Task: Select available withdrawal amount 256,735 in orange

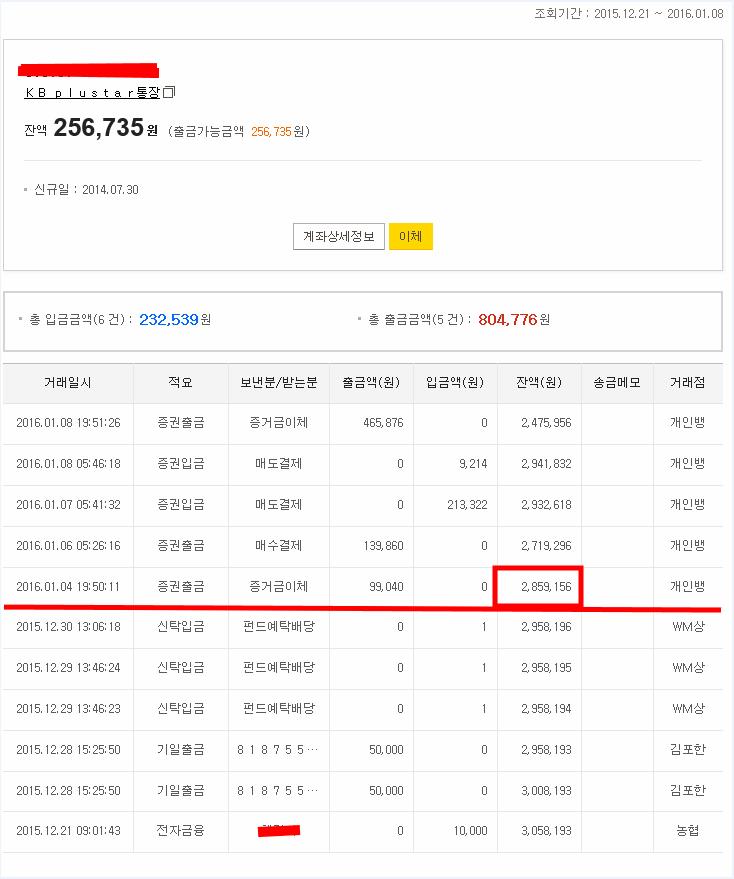Action: tap(271, 131)
